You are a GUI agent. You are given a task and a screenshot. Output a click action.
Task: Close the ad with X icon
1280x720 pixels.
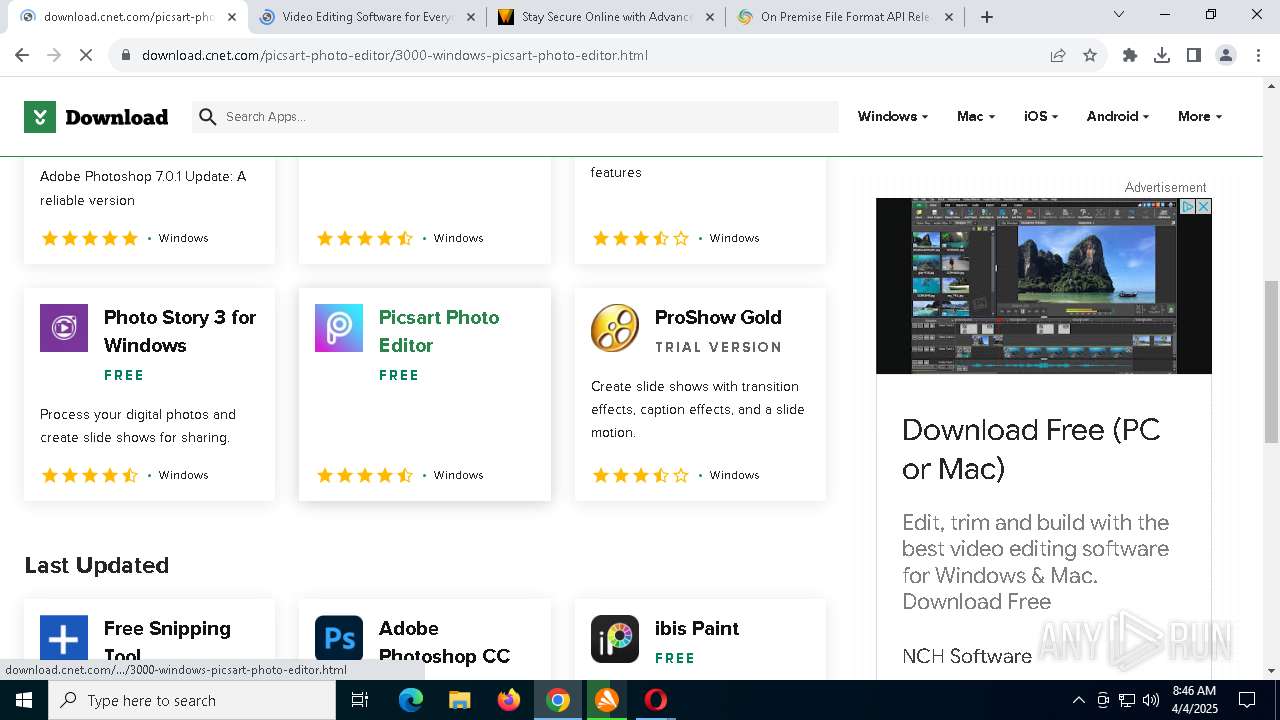coord(1204,206)
